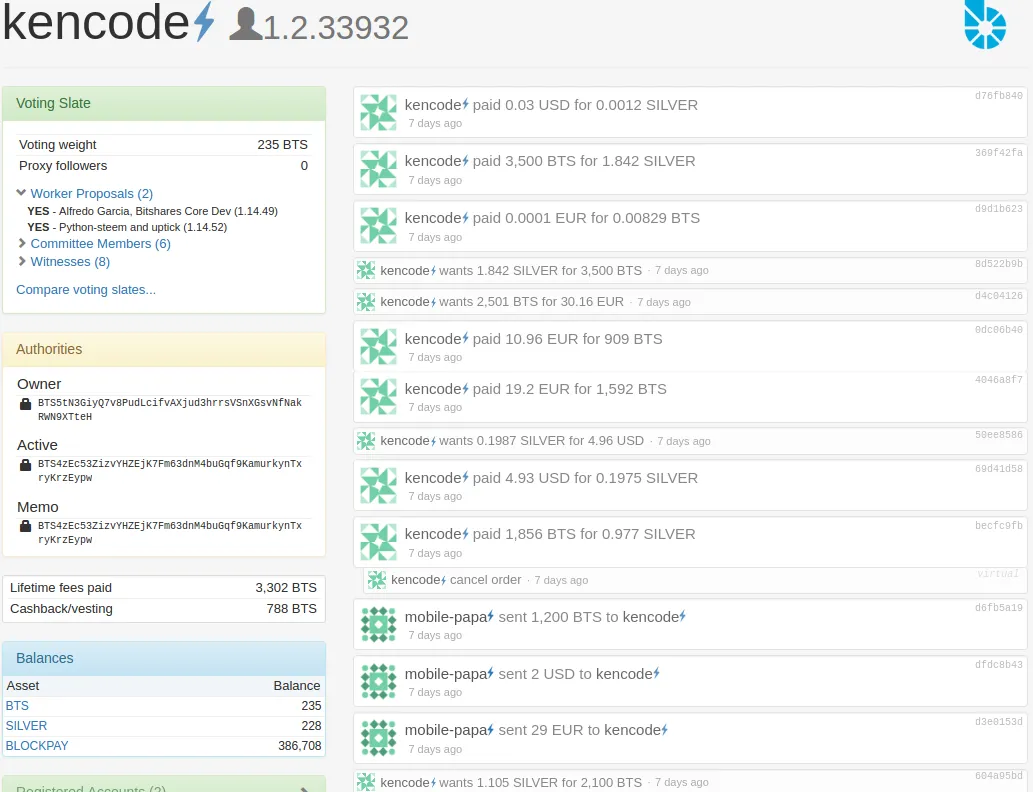Click the account user icon beside 1.2.33932
This screenshot has height=792, width=1033.
coord(246,24)
